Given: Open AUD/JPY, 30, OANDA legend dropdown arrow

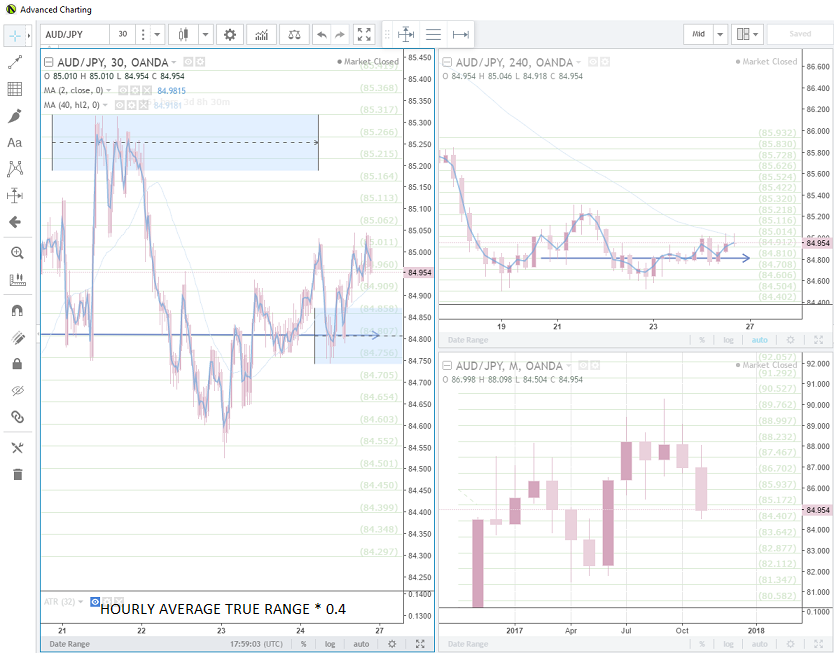Looking at the screenshot, I should click(174, 63).
